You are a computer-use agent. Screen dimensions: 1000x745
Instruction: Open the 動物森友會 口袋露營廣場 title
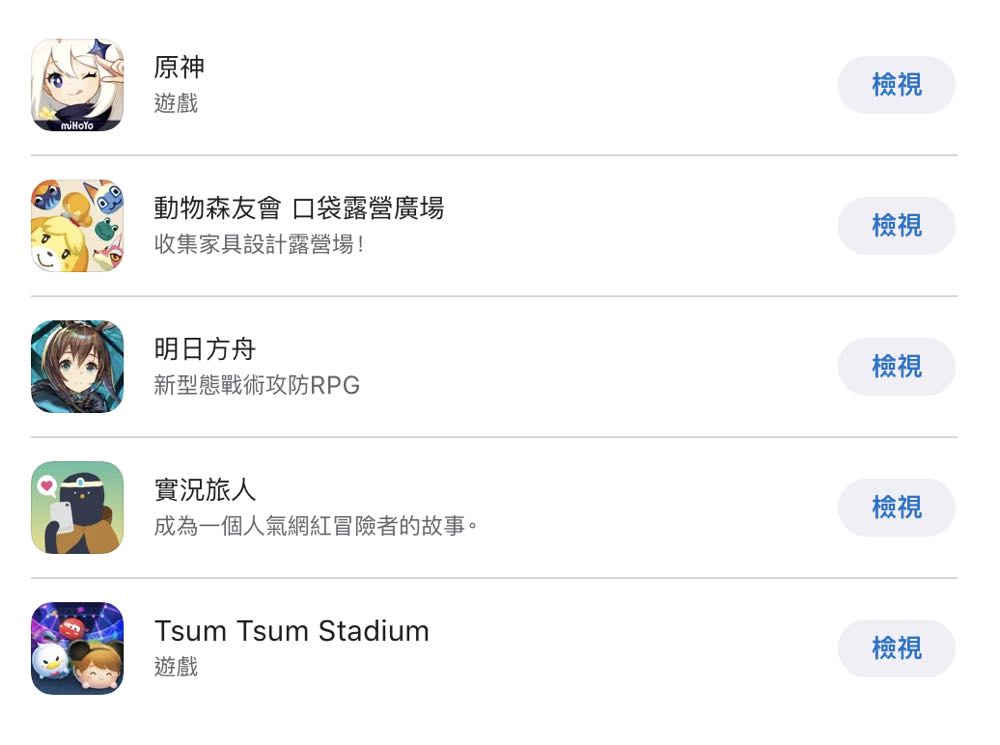tap(299, 209)
